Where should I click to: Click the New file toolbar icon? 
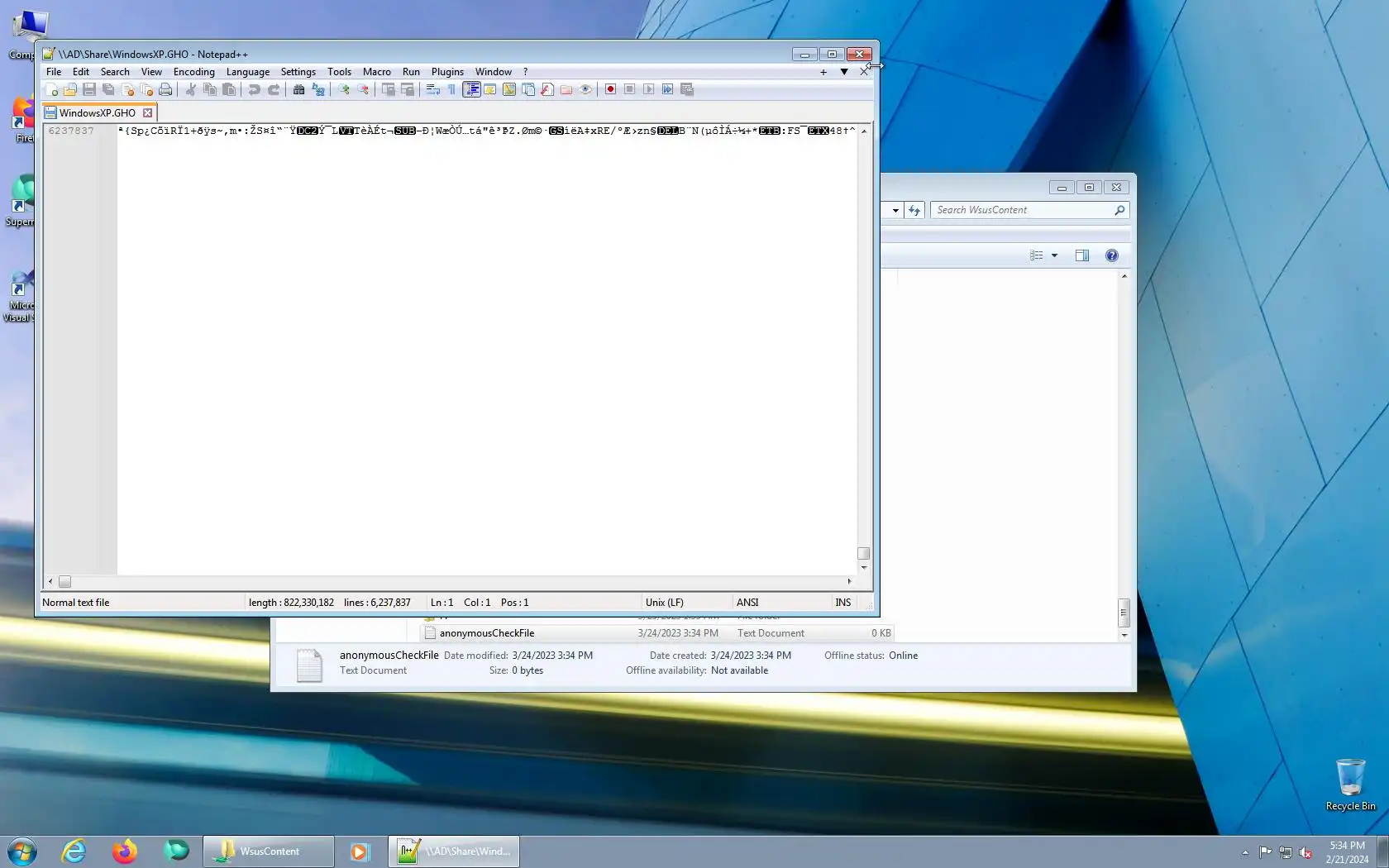tap(52, 89)
